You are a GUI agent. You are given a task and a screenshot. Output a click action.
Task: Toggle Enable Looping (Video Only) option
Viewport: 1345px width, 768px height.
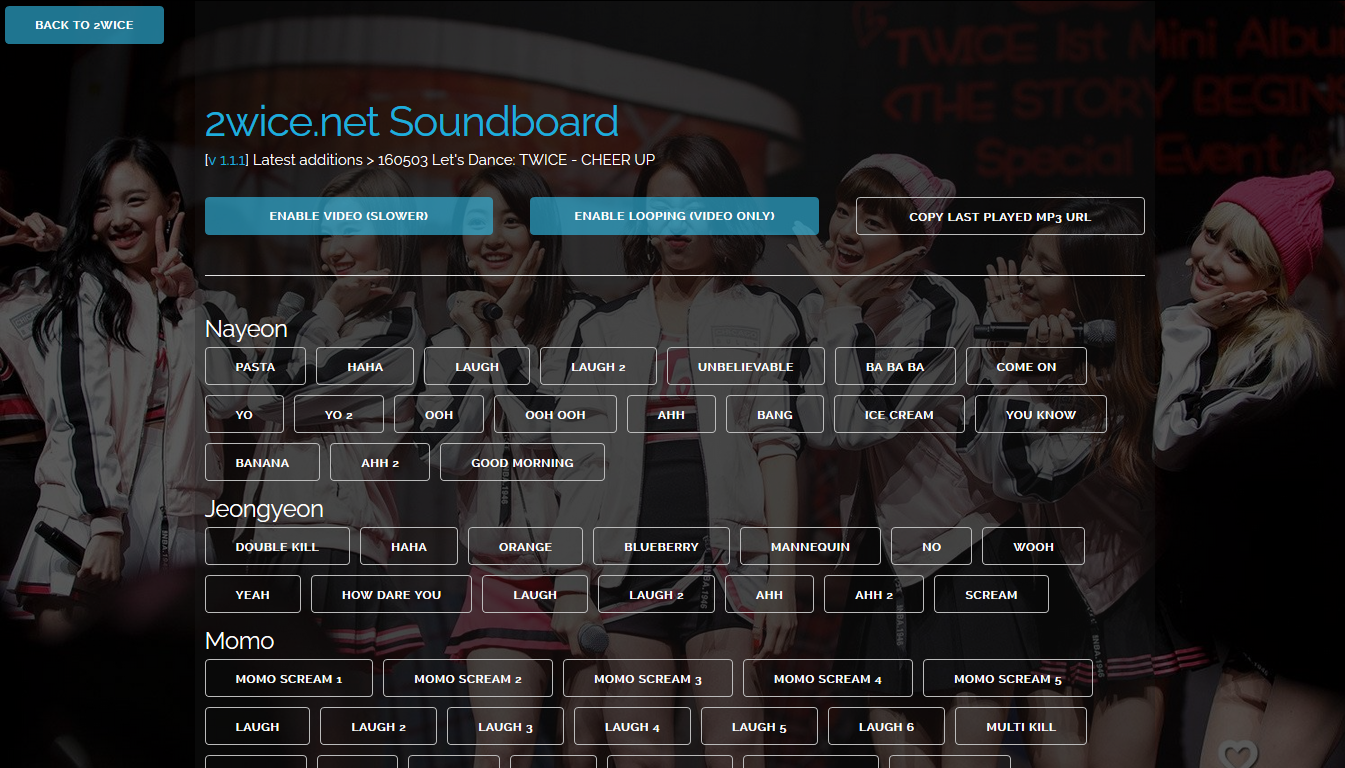click(x=674, y=216)
